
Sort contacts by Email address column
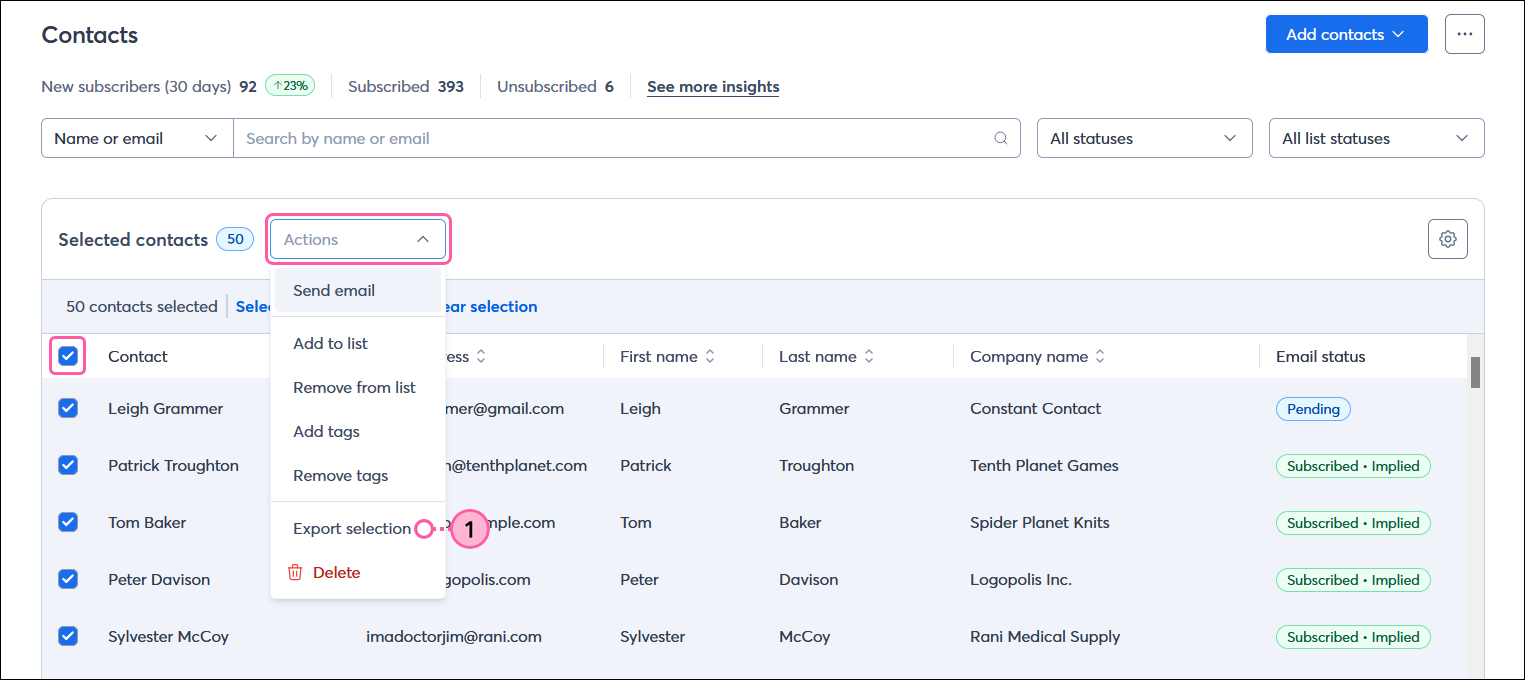[x=479, y=356]
